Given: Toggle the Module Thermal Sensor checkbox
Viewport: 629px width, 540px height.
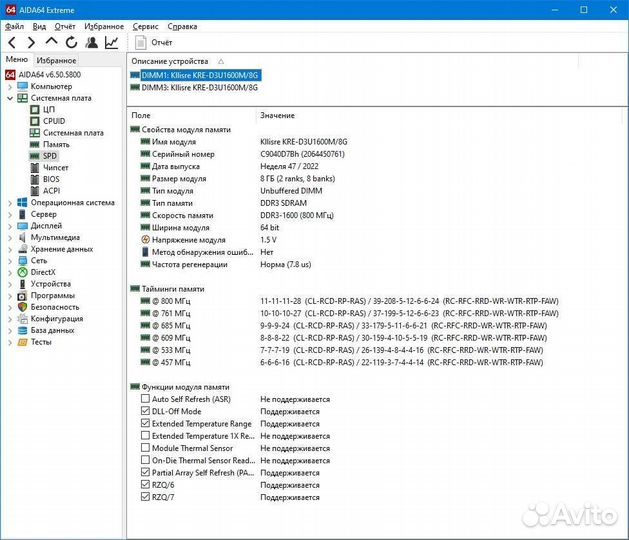Looking at the screenshot, I should (146, 448).
